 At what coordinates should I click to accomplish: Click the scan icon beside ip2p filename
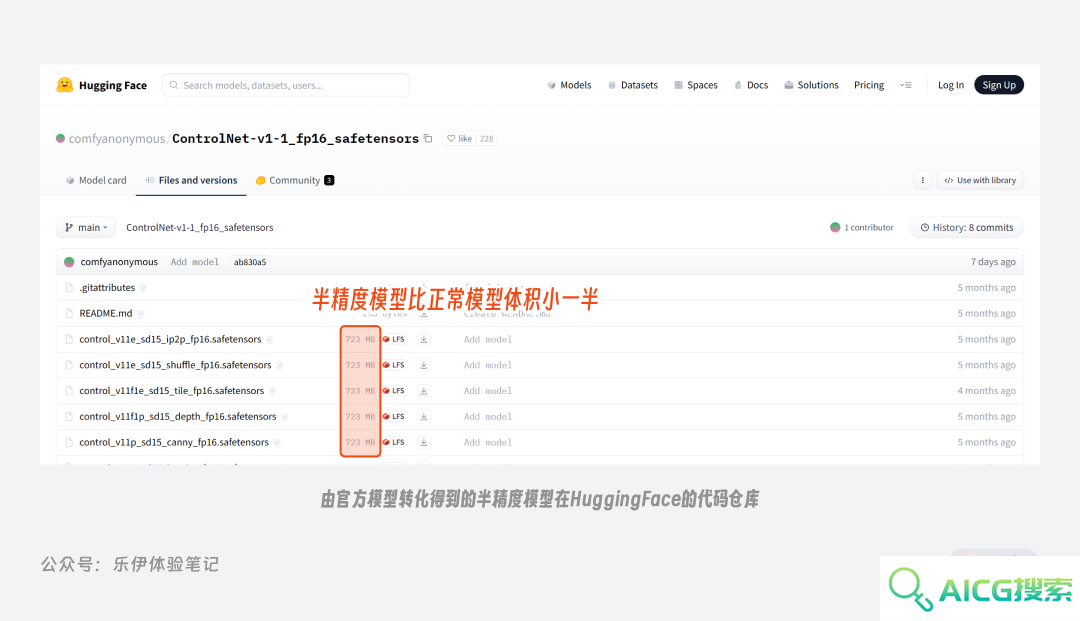pos(269,339)
